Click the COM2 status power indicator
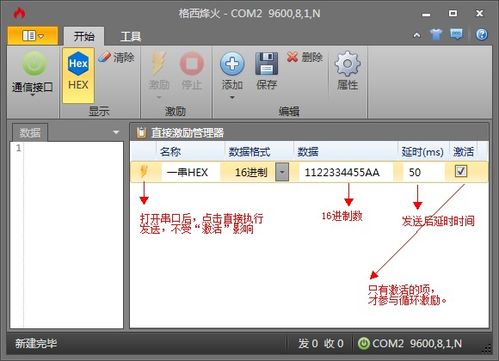The width and height of the screenshot is (499, 361). (x=364, y=343)
